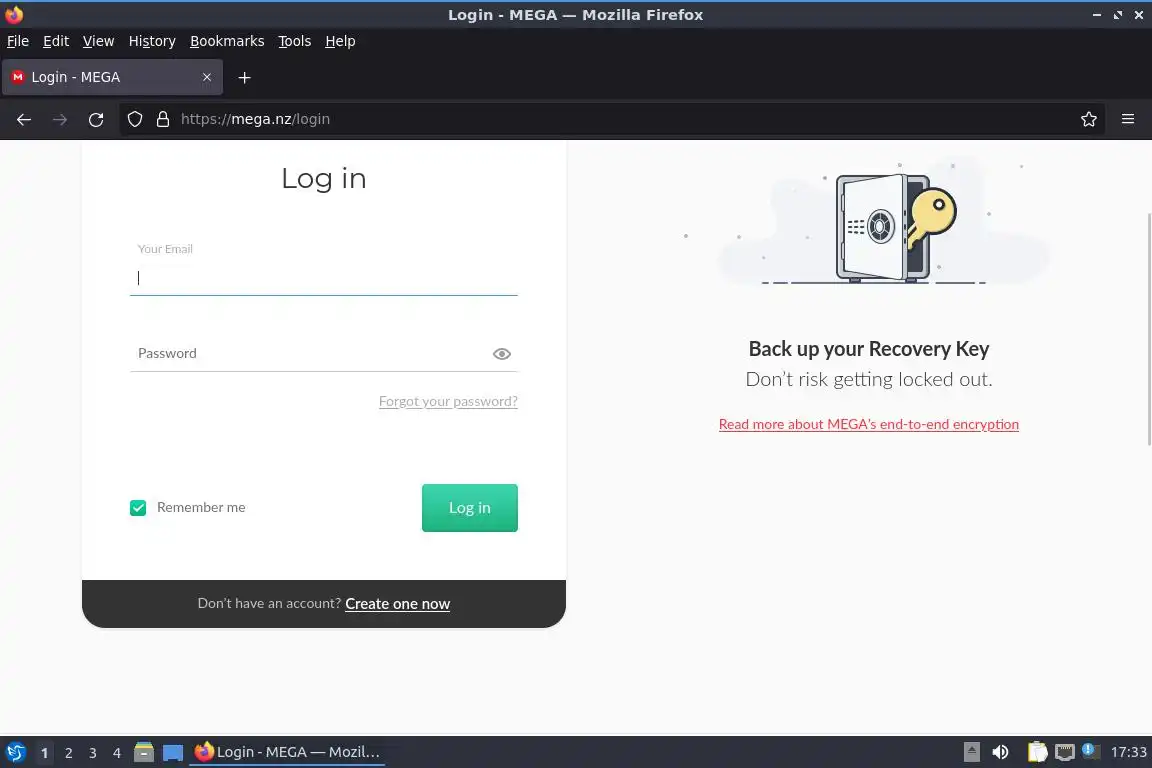The image size is (1152, 768).
Task: Switch to workspace 4 in taskbar
Action: 117,753
